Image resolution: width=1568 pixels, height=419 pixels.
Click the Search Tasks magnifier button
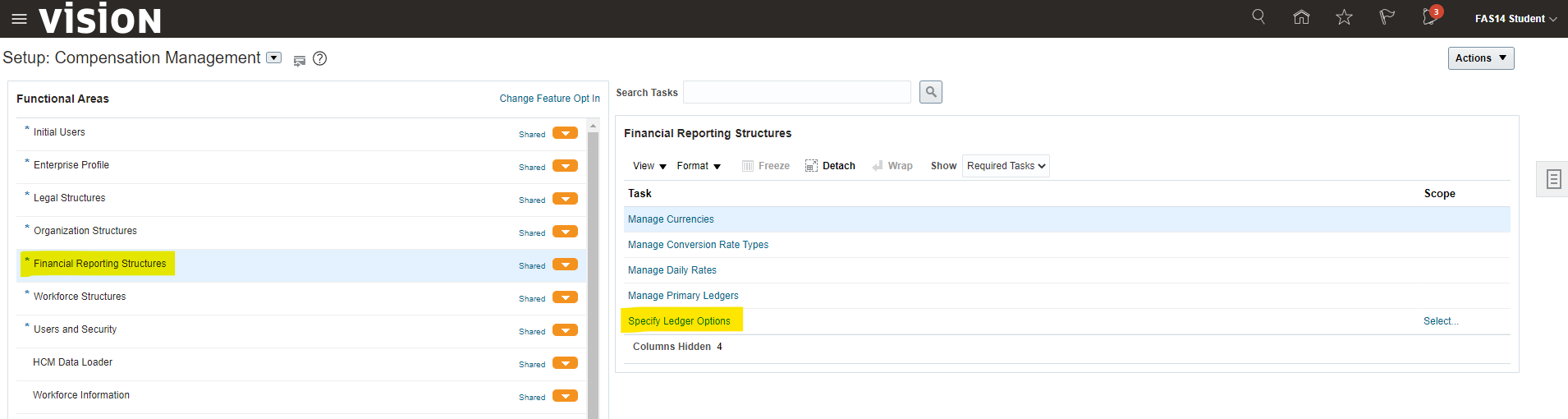[x=930, y=92]
